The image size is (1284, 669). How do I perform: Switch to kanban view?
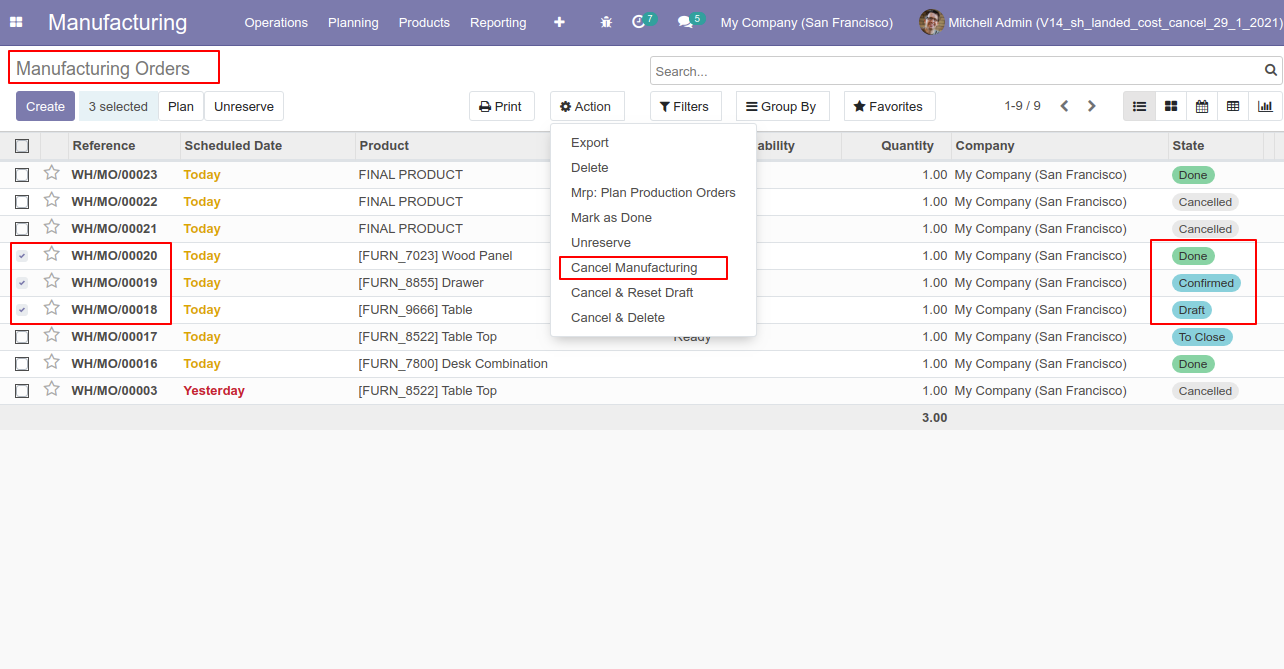click(x=1171, y=107)
